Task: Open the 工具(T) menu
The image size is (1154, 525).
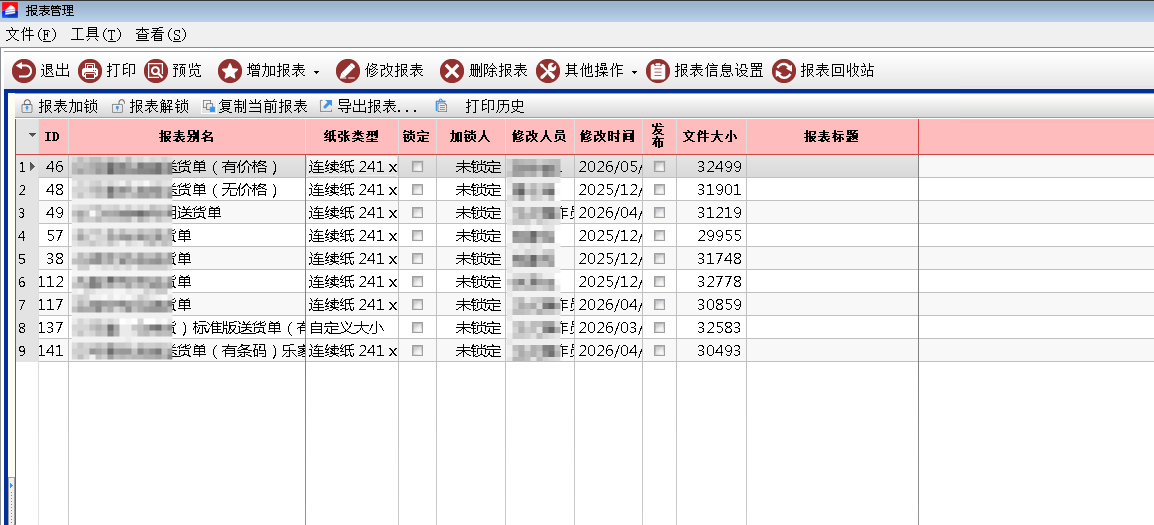Action: [96, 35]
